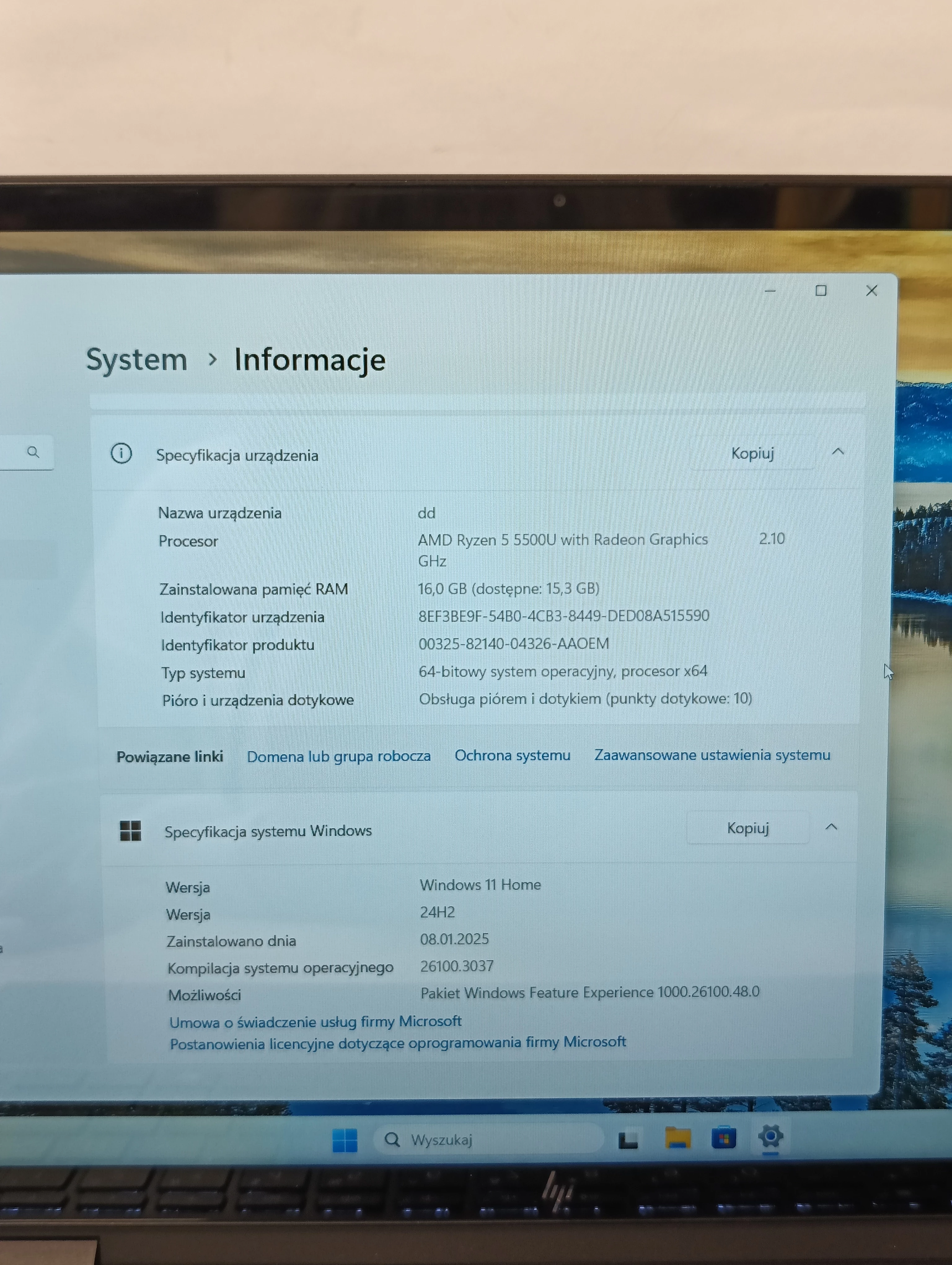This screenshot has height=1265, width=952.
Task: Select product ID 00325-82140-04326-AAOEM
Action: (514, 644)
